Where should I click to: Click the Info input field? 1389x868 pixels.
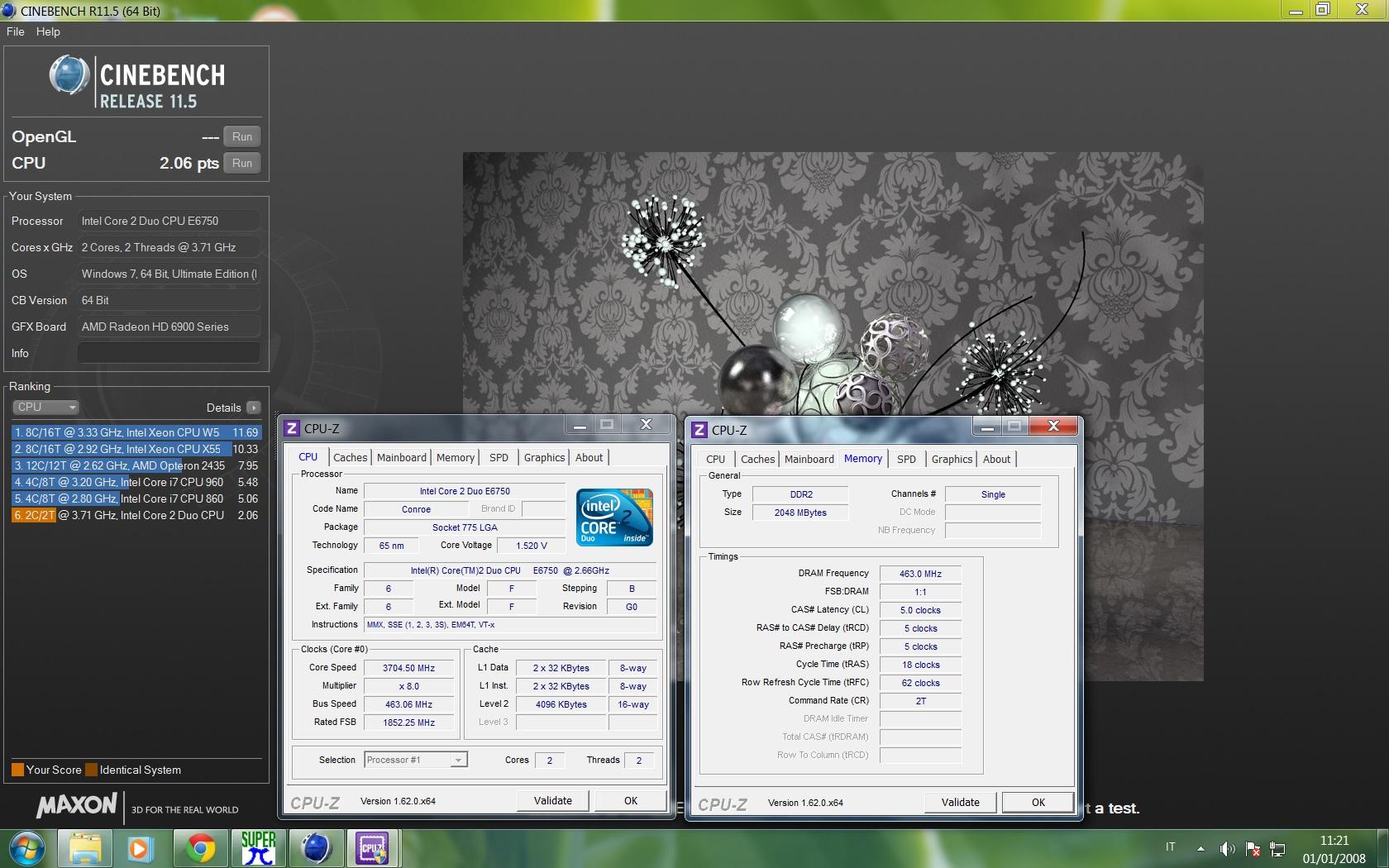click(x=169, y=353)
